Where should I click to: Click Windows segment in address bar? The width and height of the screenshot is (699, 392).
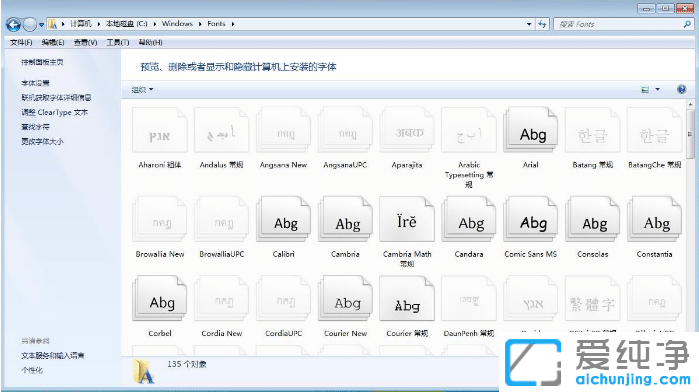pos(177,24)
